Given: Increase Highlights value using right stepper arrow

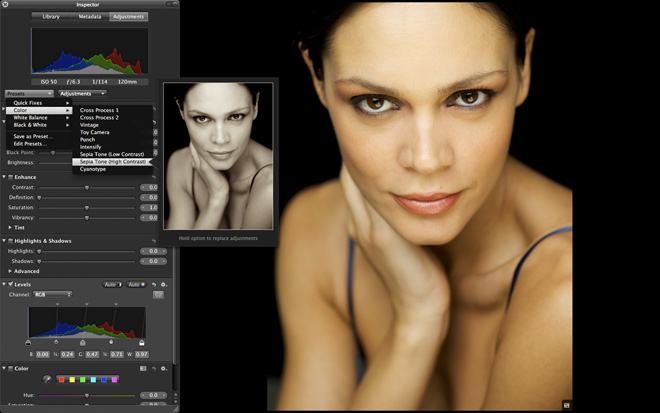Looking at the screenshot, I should tap(164, 251).
